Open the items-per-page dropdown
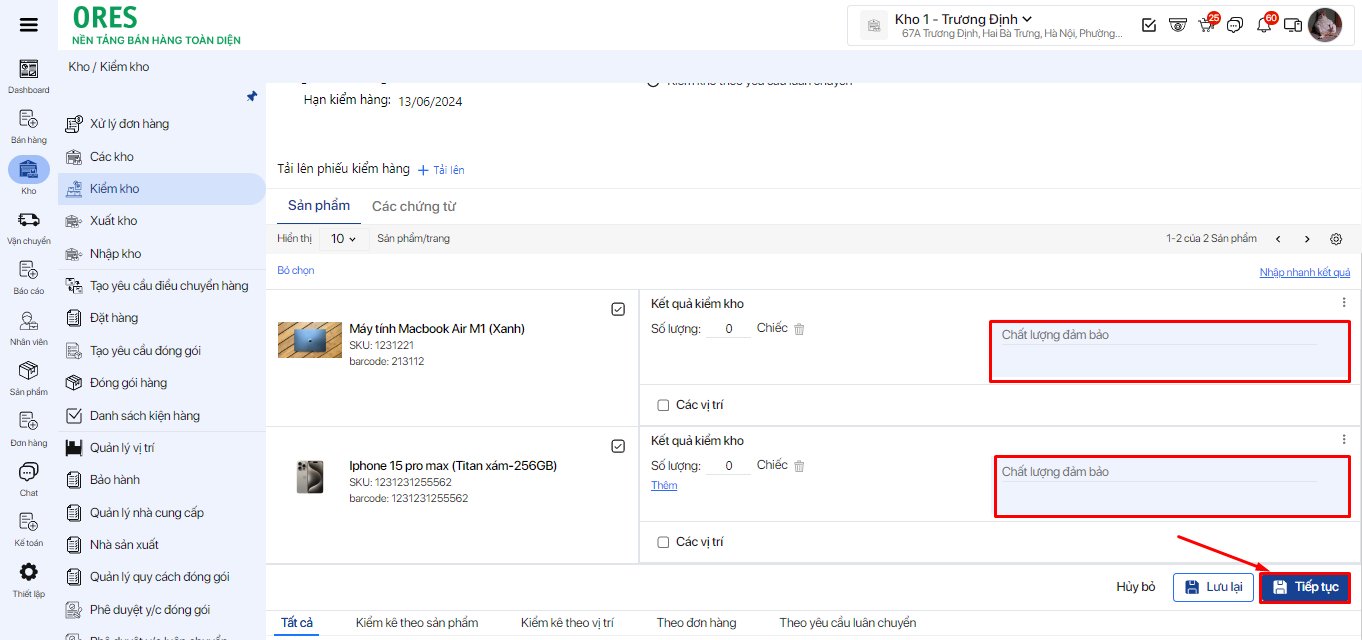The height and width of the screenshot is (640, 1362). 343,239
